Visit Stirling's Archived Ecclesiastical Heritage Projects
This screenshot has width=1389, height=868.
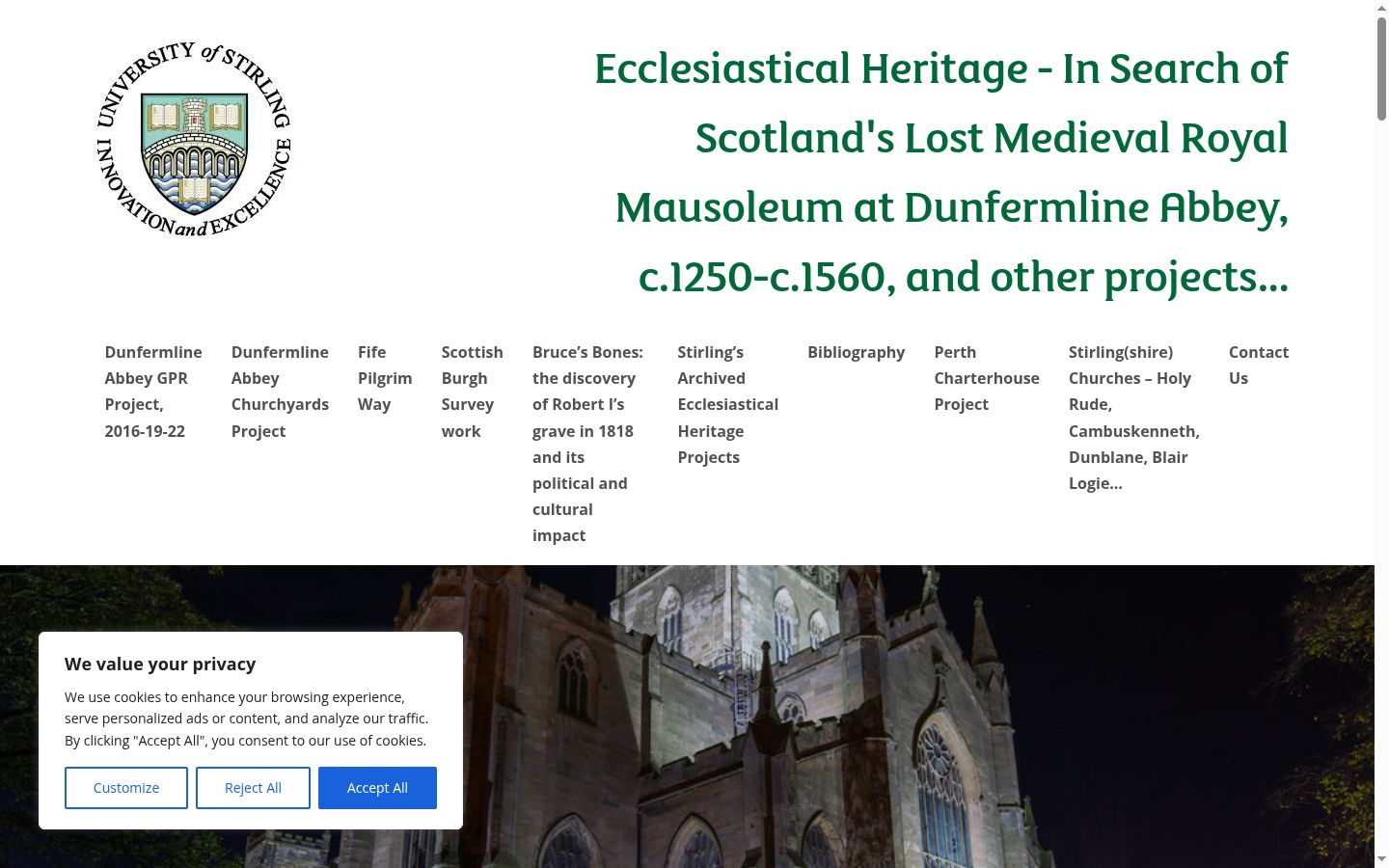tap(728, 404)
